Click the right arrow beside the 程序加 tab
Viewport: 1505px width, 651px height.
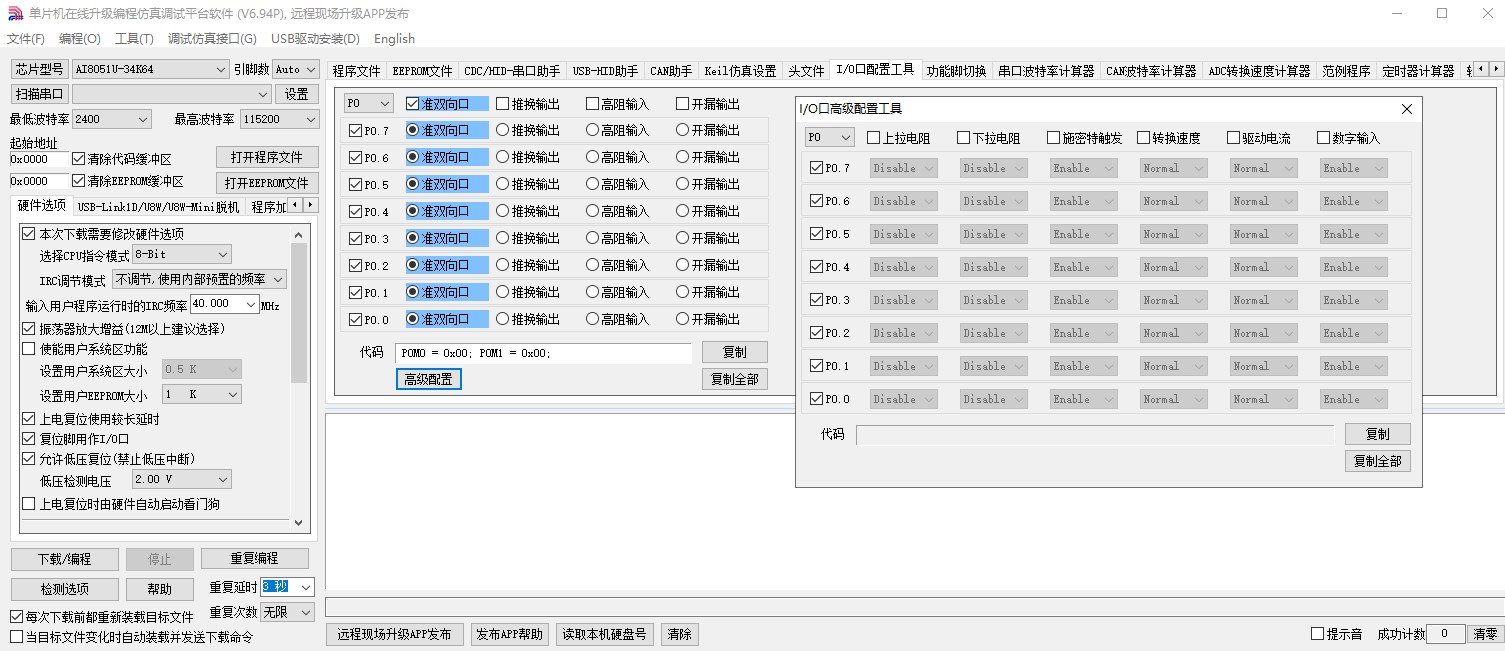(310, 205)
